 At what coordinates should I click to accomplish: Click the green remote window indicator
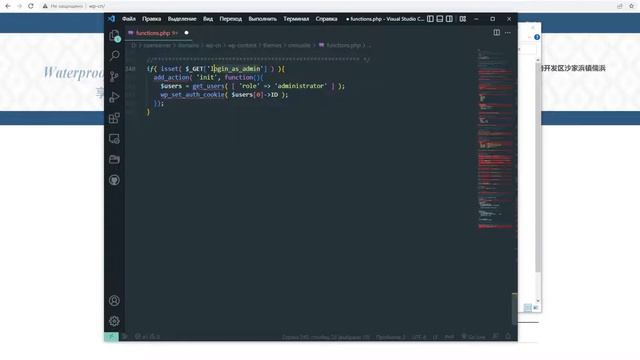(x=111, y=337)
